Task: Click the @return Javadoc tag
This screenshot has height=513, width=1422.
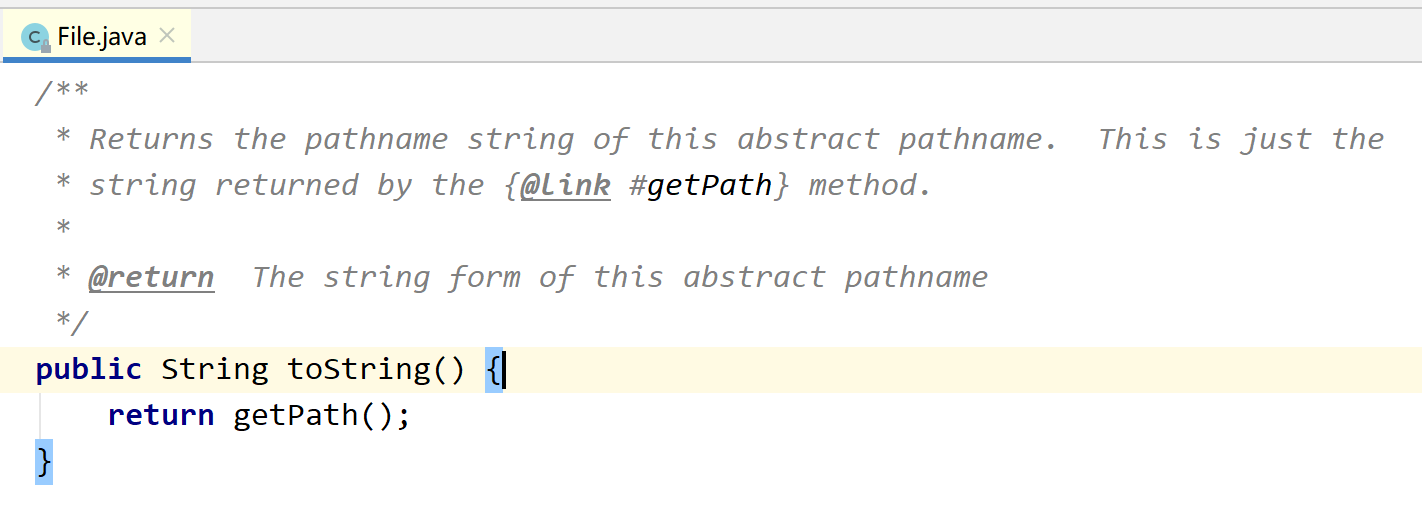Action: coord(151,277)
